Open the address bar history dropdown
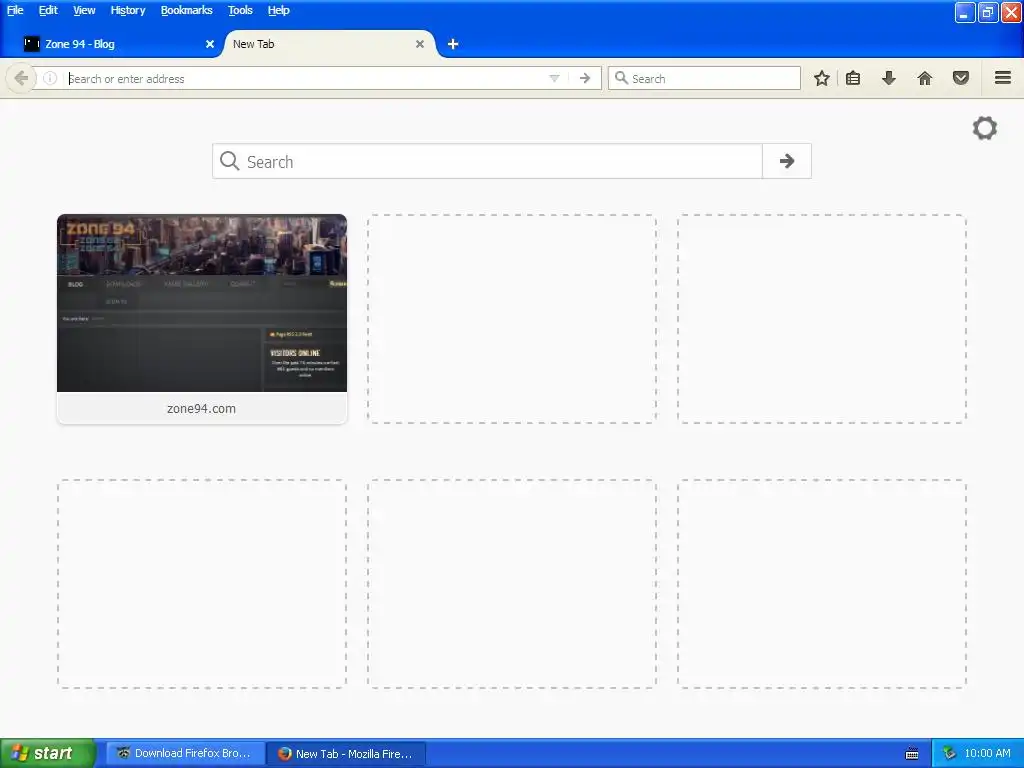Screen dimensions: 1024x768 tap(554, 78)
